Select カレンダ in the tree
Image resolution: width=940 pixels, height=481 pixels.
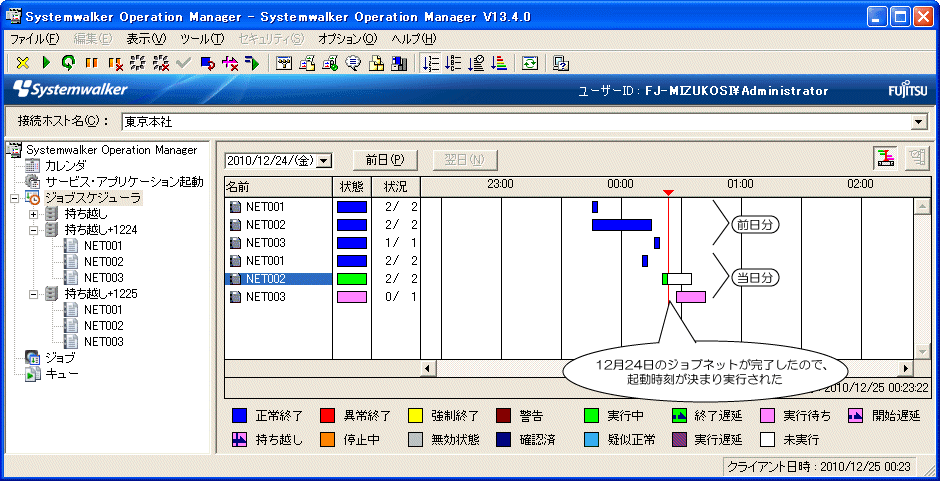[x=65, y=166]
